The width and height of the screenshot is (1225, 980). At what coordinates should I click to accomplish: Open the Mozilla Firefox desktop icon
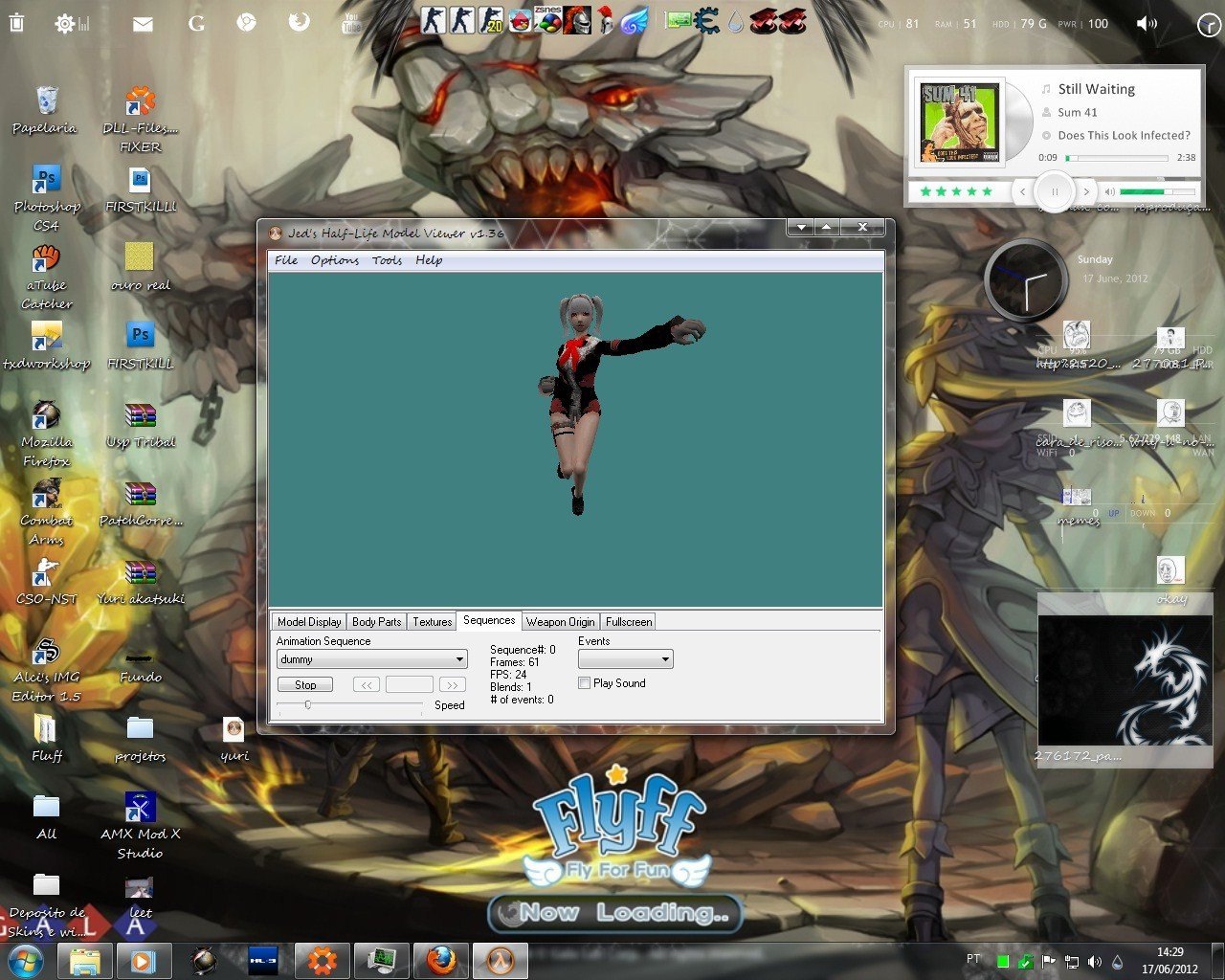46,417
